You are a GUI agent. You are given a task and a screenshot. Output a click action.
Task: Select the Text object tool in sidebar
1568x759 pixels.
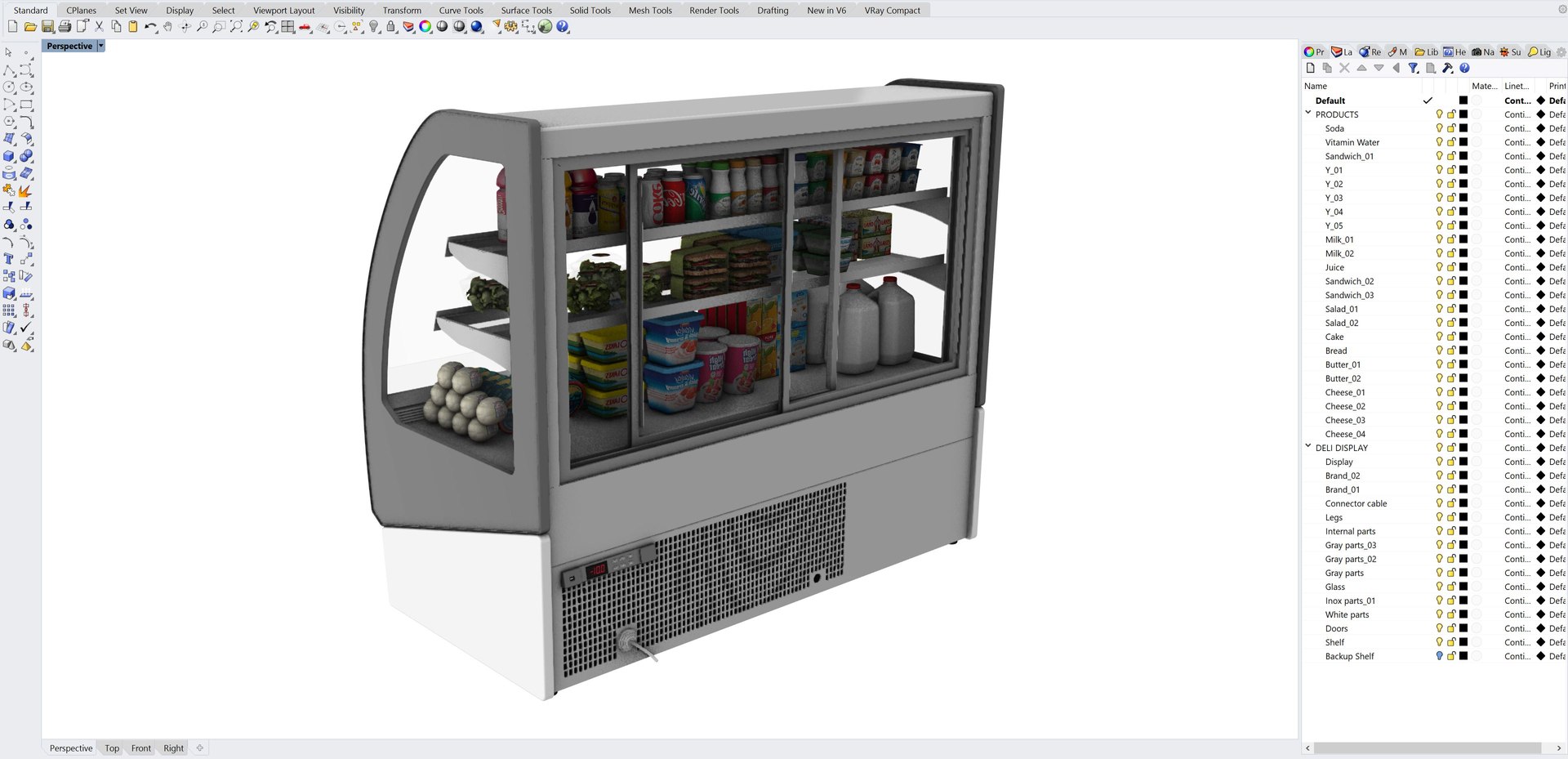point(9,259)
